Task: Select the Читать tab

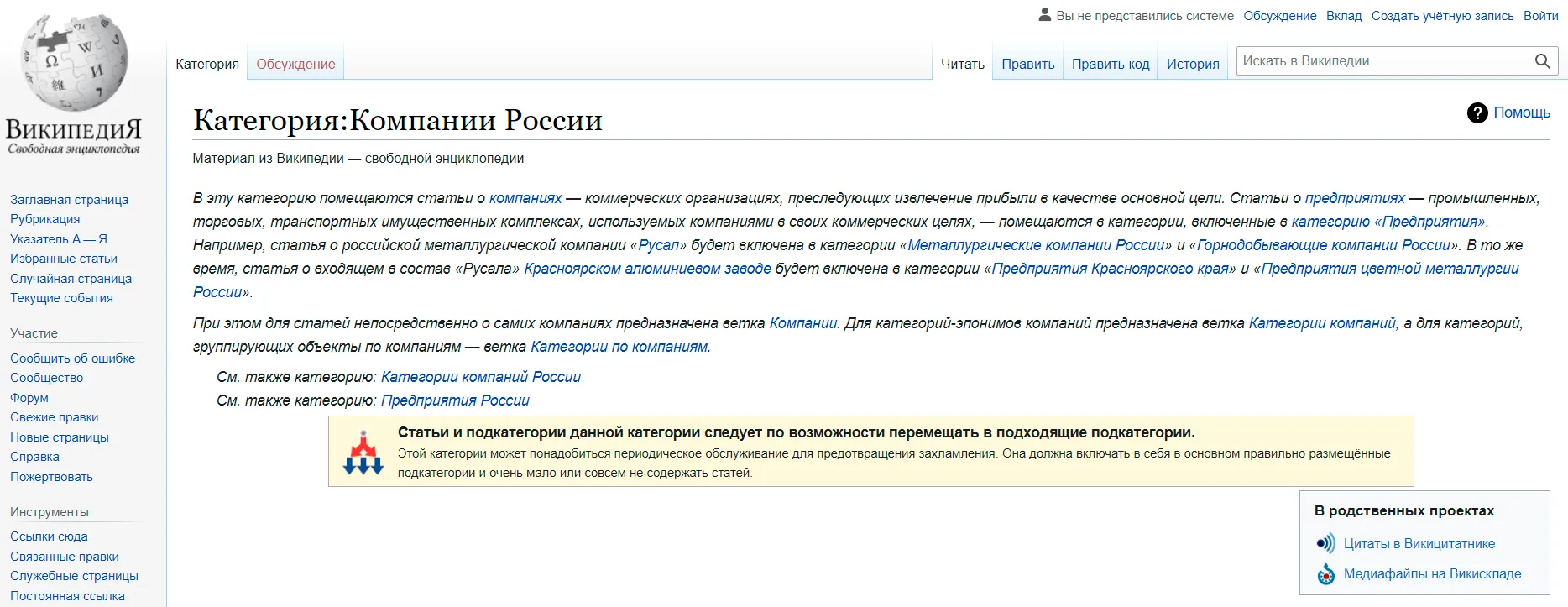Action: [x=963, y=64]
